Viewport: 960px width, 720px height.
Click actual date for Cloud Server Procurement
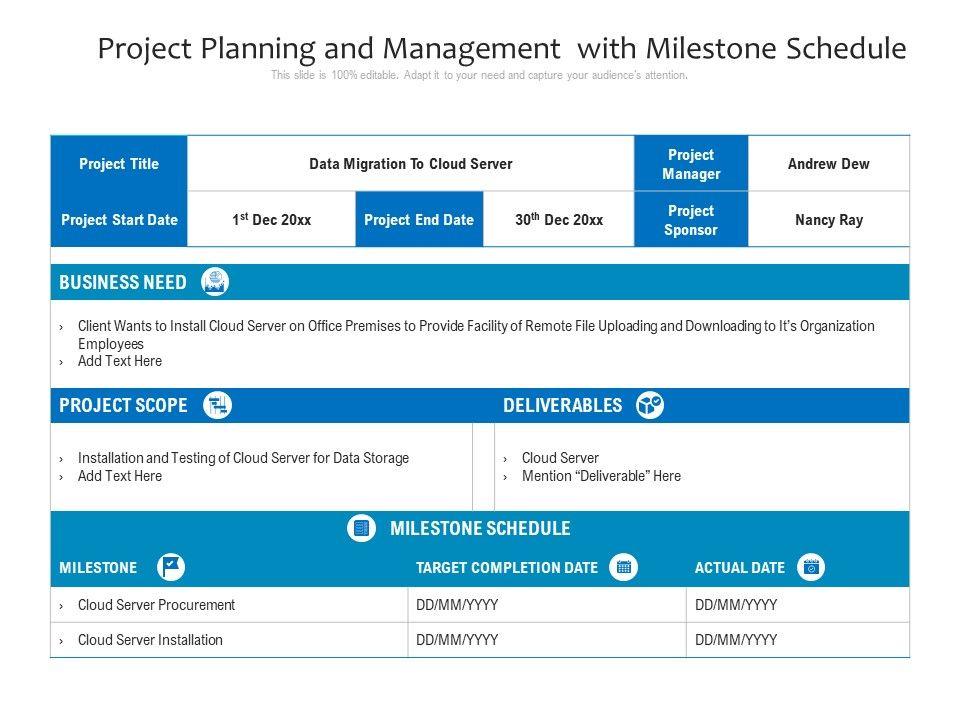(736, 605)
